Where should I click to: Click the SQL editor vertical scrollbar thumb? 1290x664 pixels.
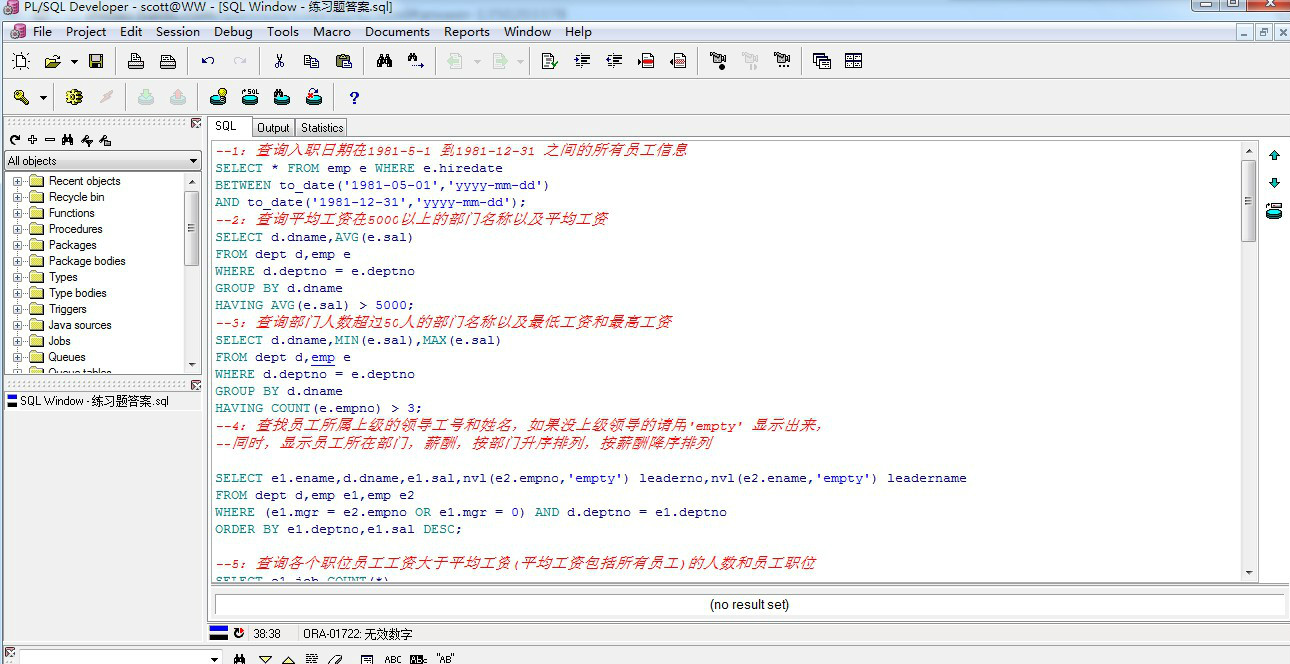(x=1248, y=200)
